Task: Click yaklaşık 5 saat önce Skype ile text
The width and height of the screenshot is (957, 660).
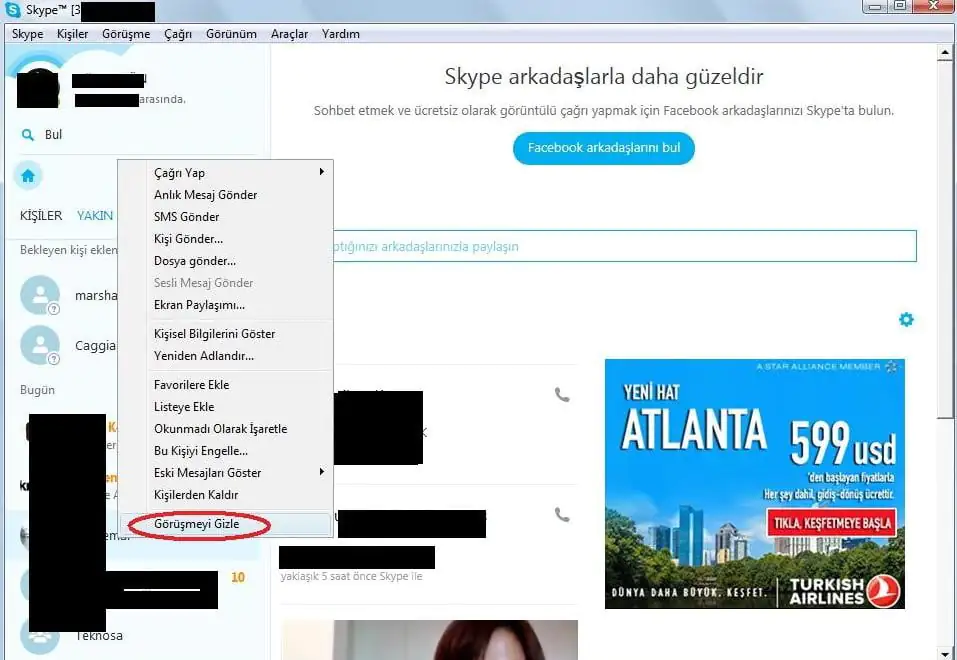Action: click(x=352, y=576)
